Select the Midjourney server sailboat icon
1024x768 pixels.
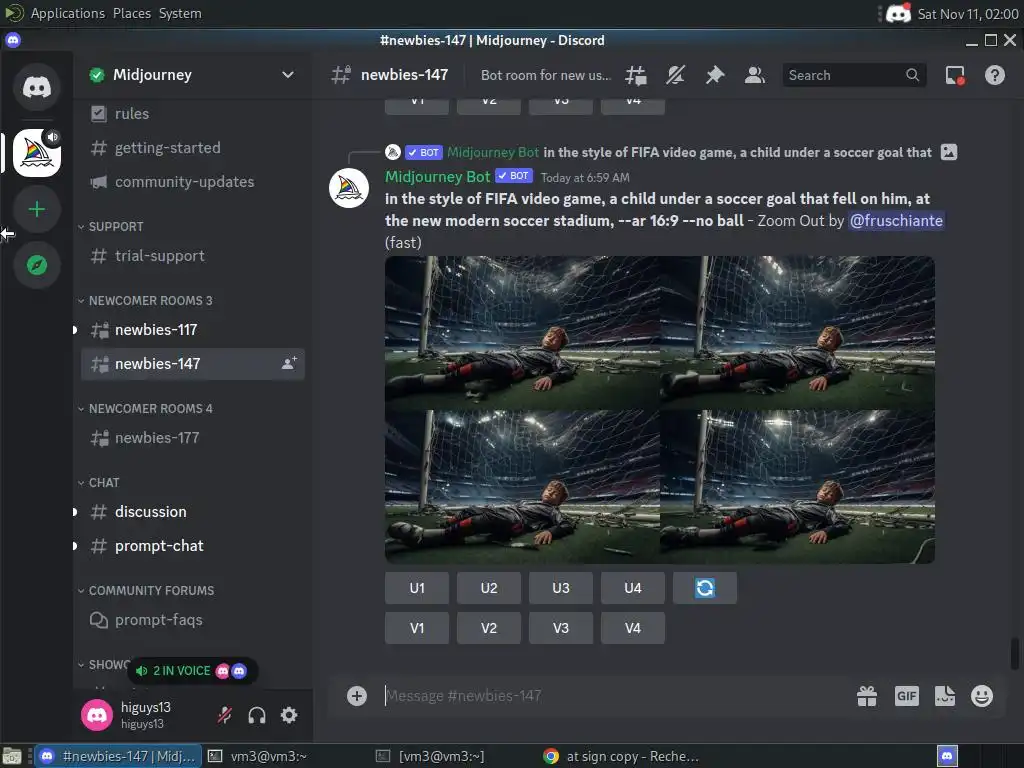pyautogui.click(x=37, y=153)
